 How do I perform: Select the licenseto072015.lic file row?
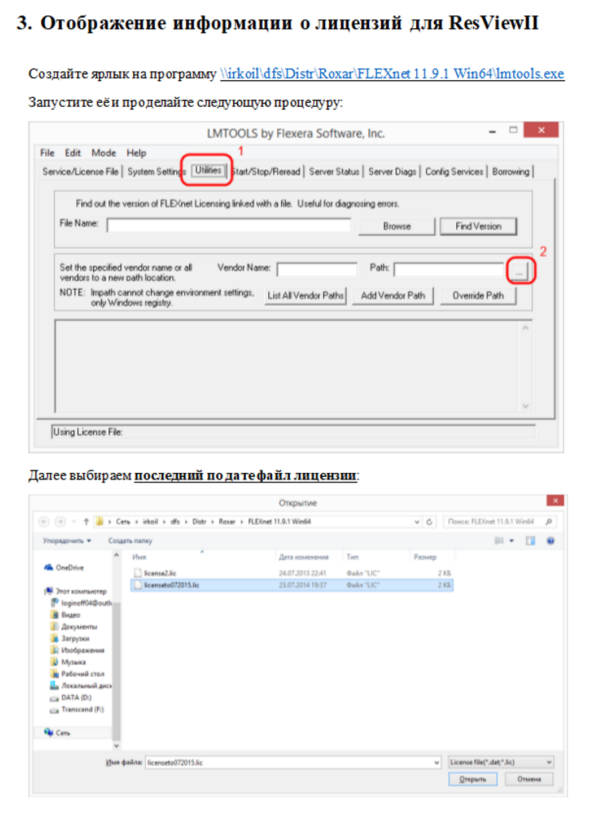click(x=292, y=585)
